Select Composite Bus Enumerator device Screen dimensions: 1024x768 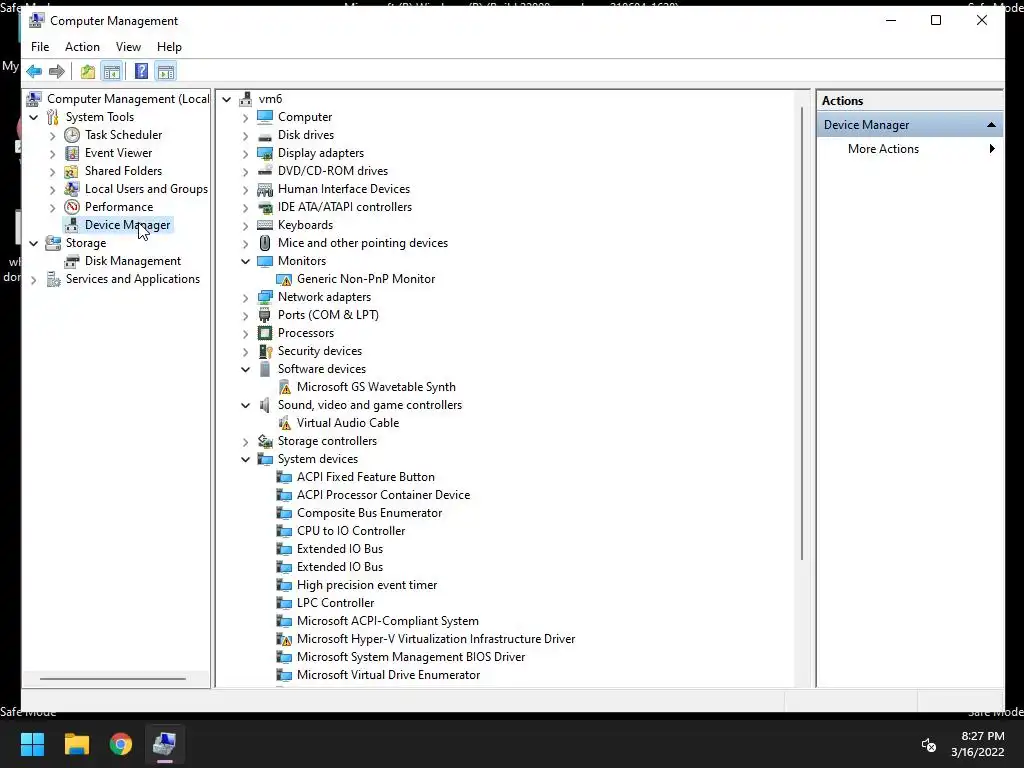point(370,513)
